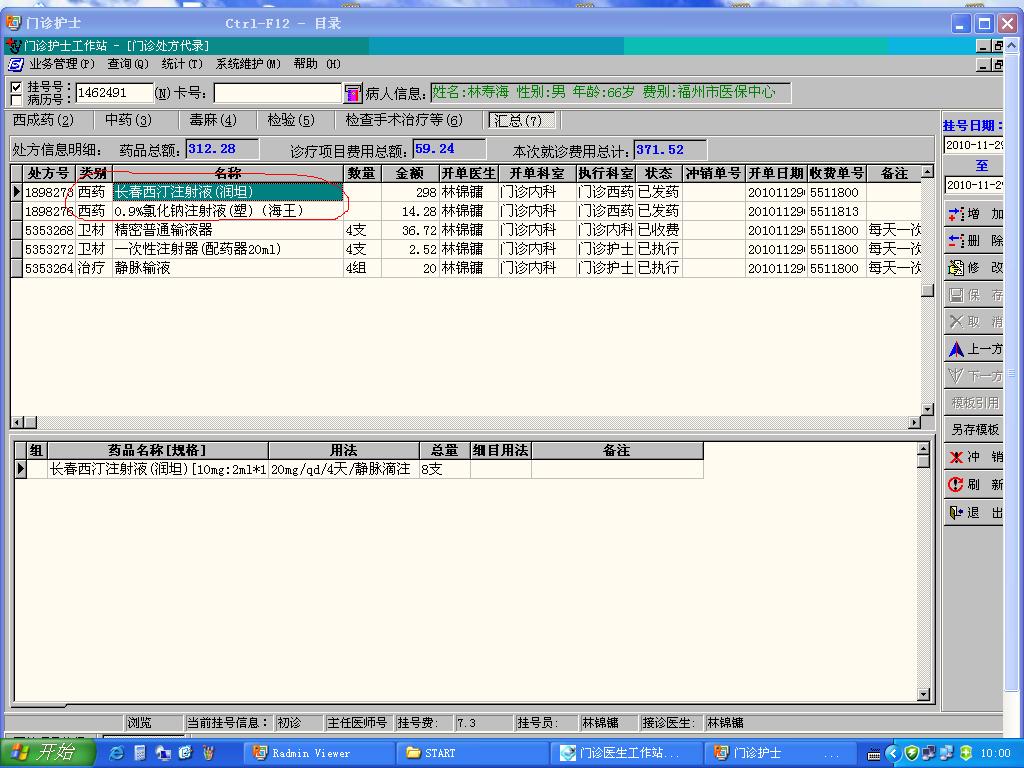Image resolution: width=1024 pixels, height=768 pixels.
Task: Click the calculator-like quick launch icon
Action: click(x=140, y=753)
